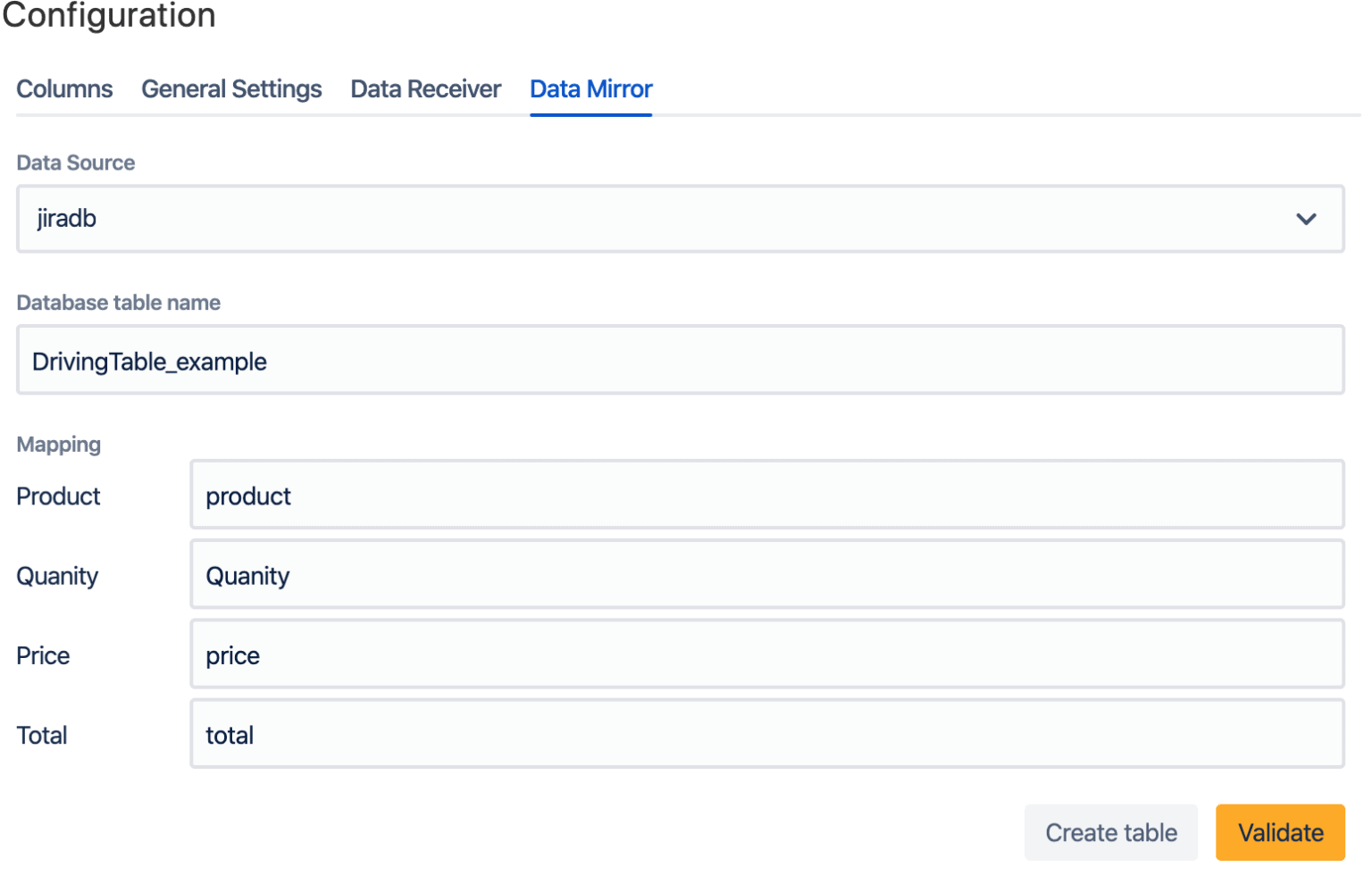Select the Total mapping field containing total
1372x875 pixels.
[766, 734]
